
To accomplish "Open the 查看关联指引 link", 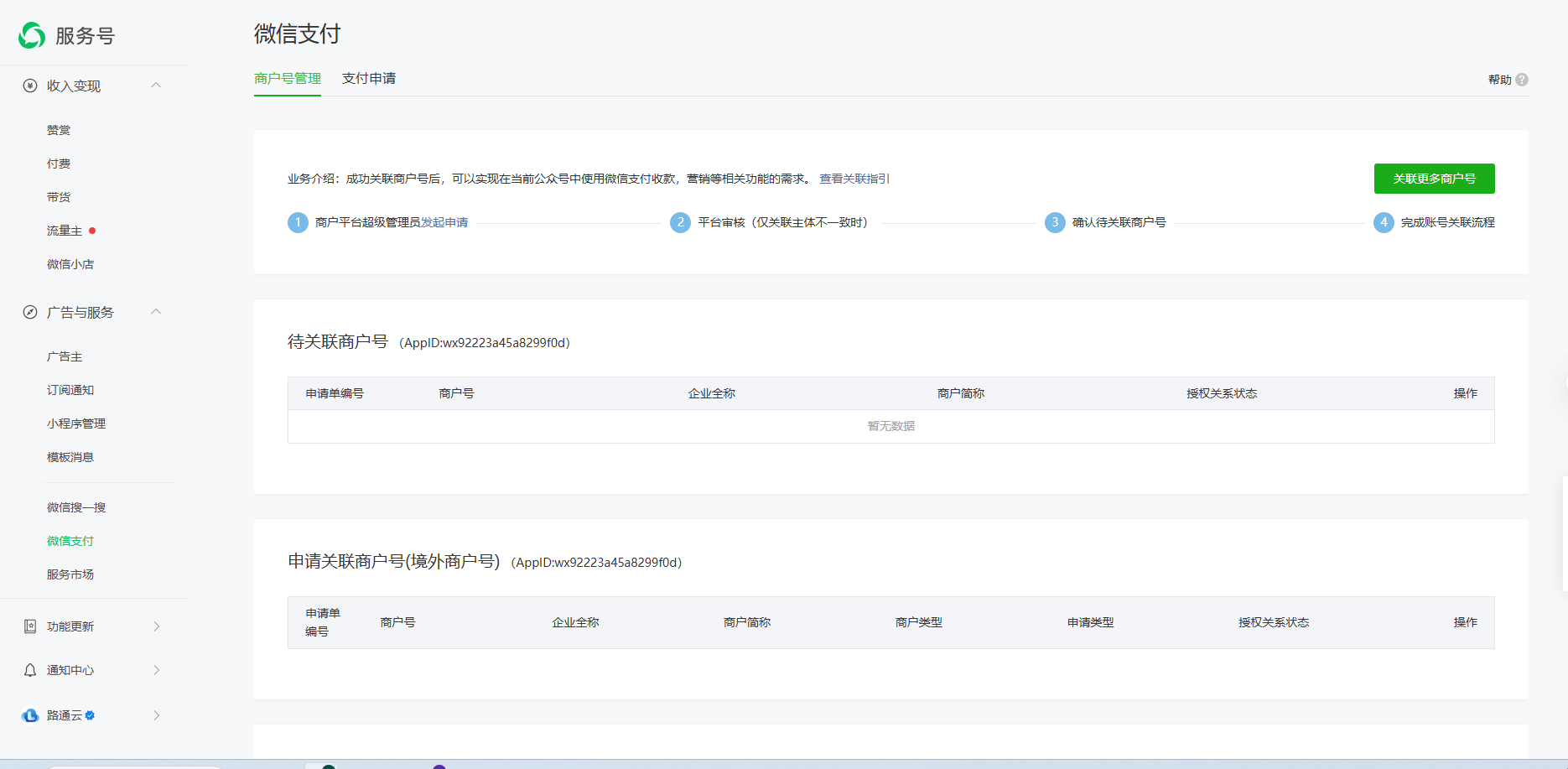I will 854,179.
